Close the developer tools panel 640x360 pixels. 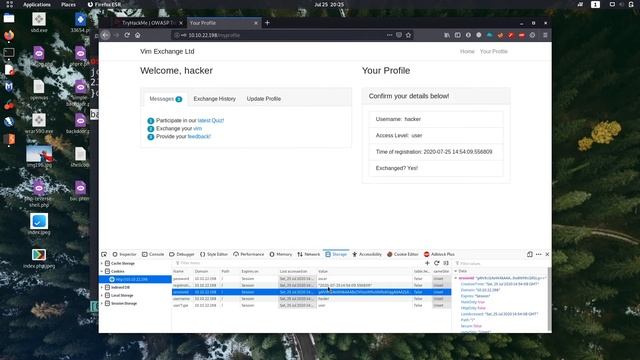[x=547, y=254]
